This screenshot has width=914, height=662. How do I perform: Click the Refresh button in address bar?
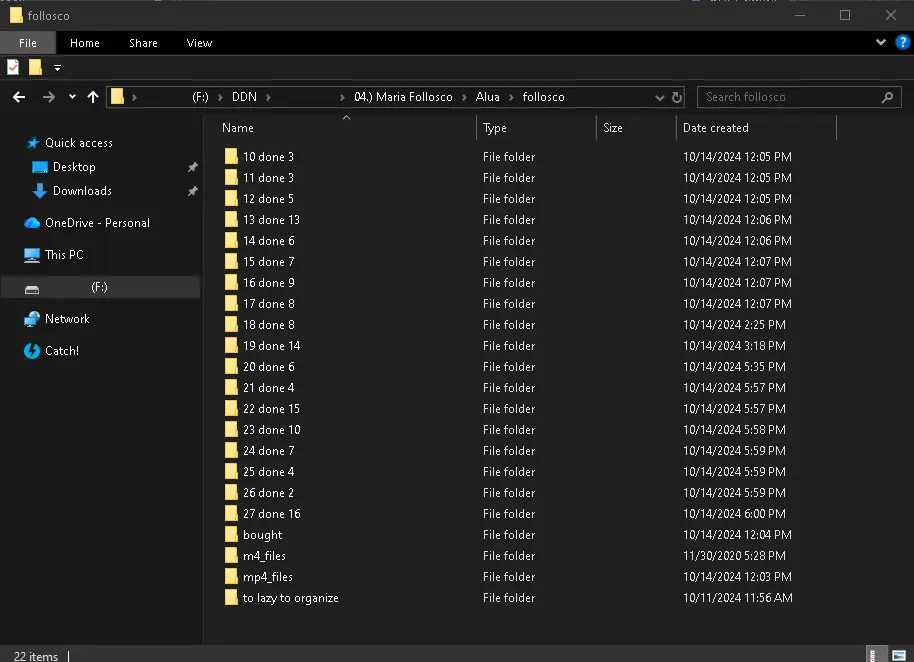point(677,97)
